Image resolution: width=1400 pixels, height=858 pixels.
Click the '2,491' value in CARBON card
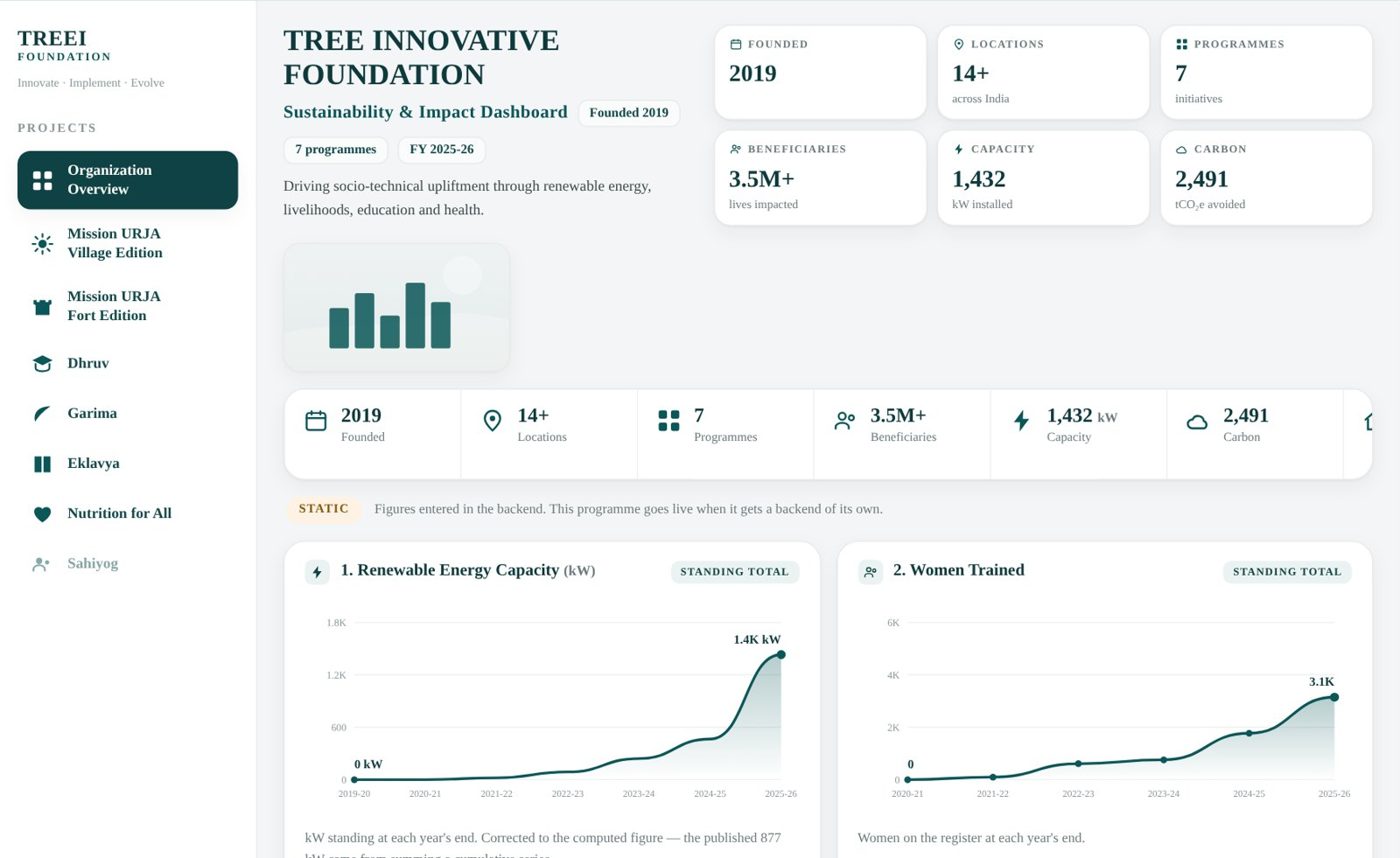pos(1201,179)
